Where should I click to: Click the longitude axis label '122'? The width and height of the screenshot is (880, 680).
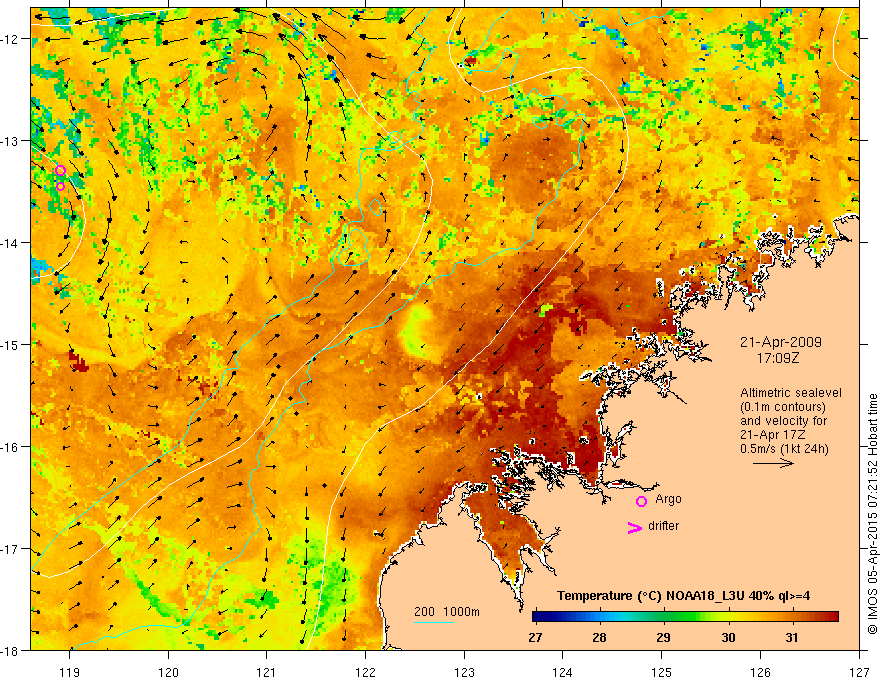pos(366,672)
